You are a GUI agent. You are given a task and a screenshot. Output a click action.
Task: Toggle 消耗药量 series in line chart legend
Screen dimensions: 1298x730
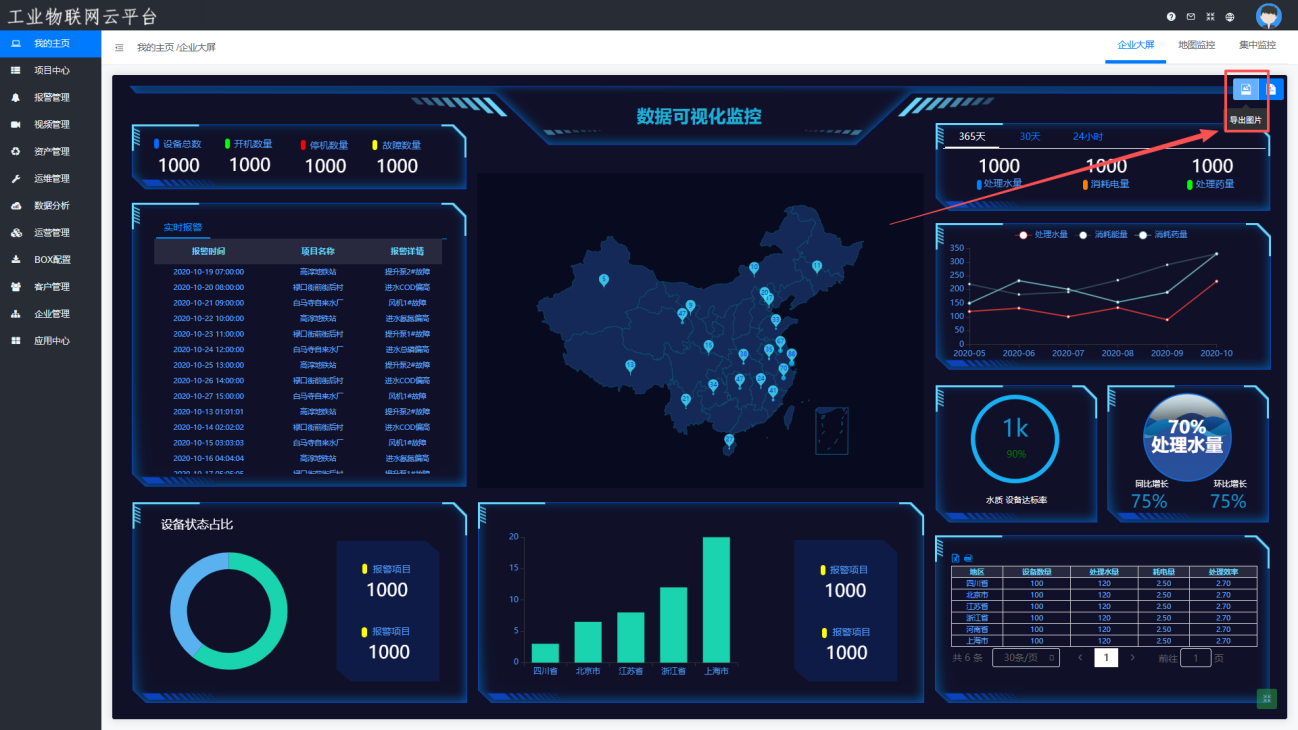pos(1163,234)
